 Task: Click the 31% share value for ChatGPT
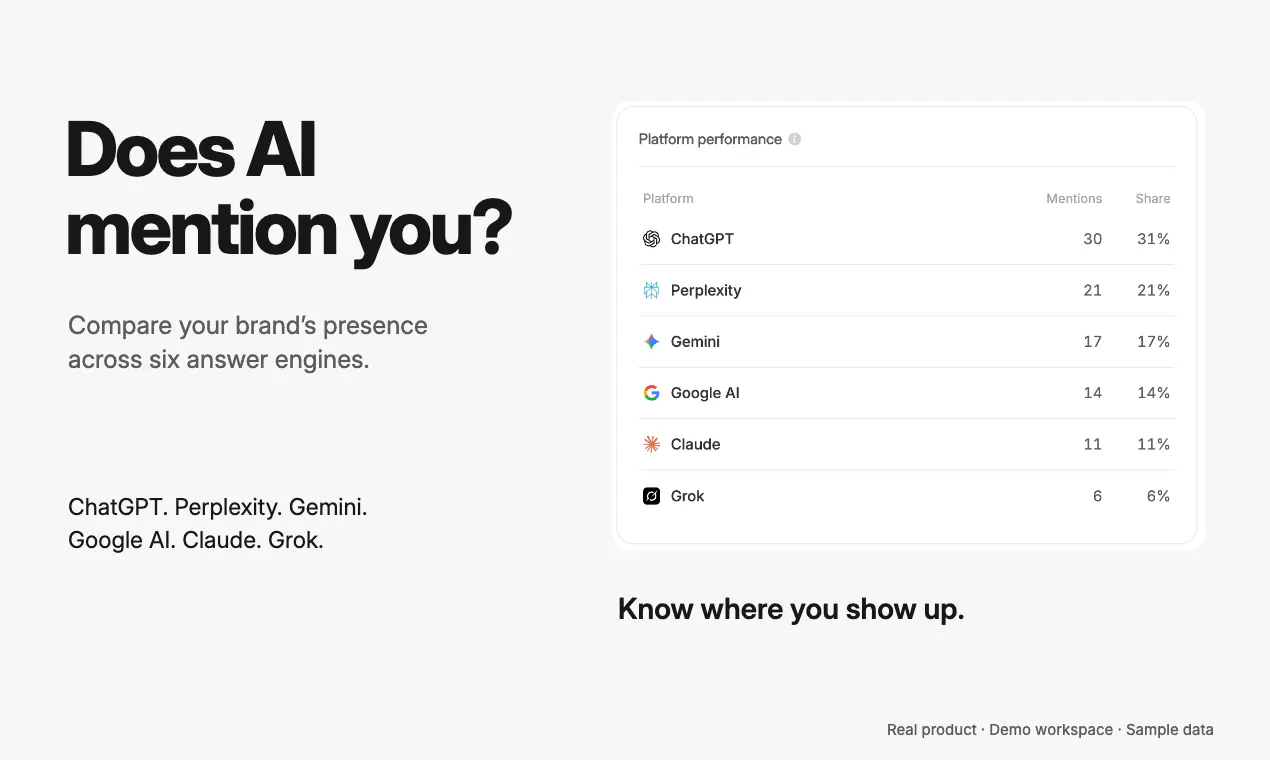1153,239
